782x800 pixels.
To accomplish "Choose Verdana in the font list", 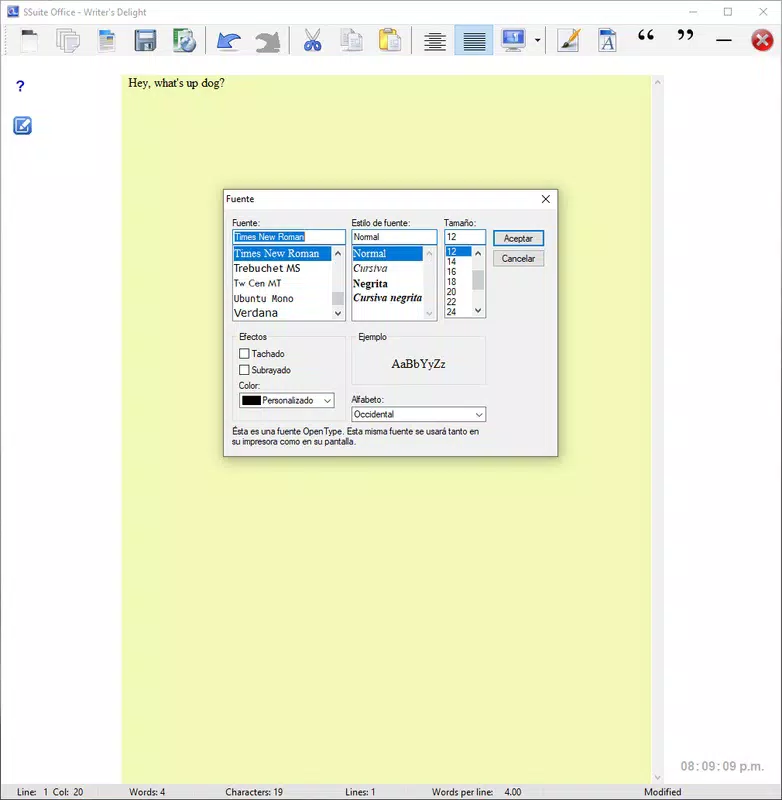I will coord(282,313).
